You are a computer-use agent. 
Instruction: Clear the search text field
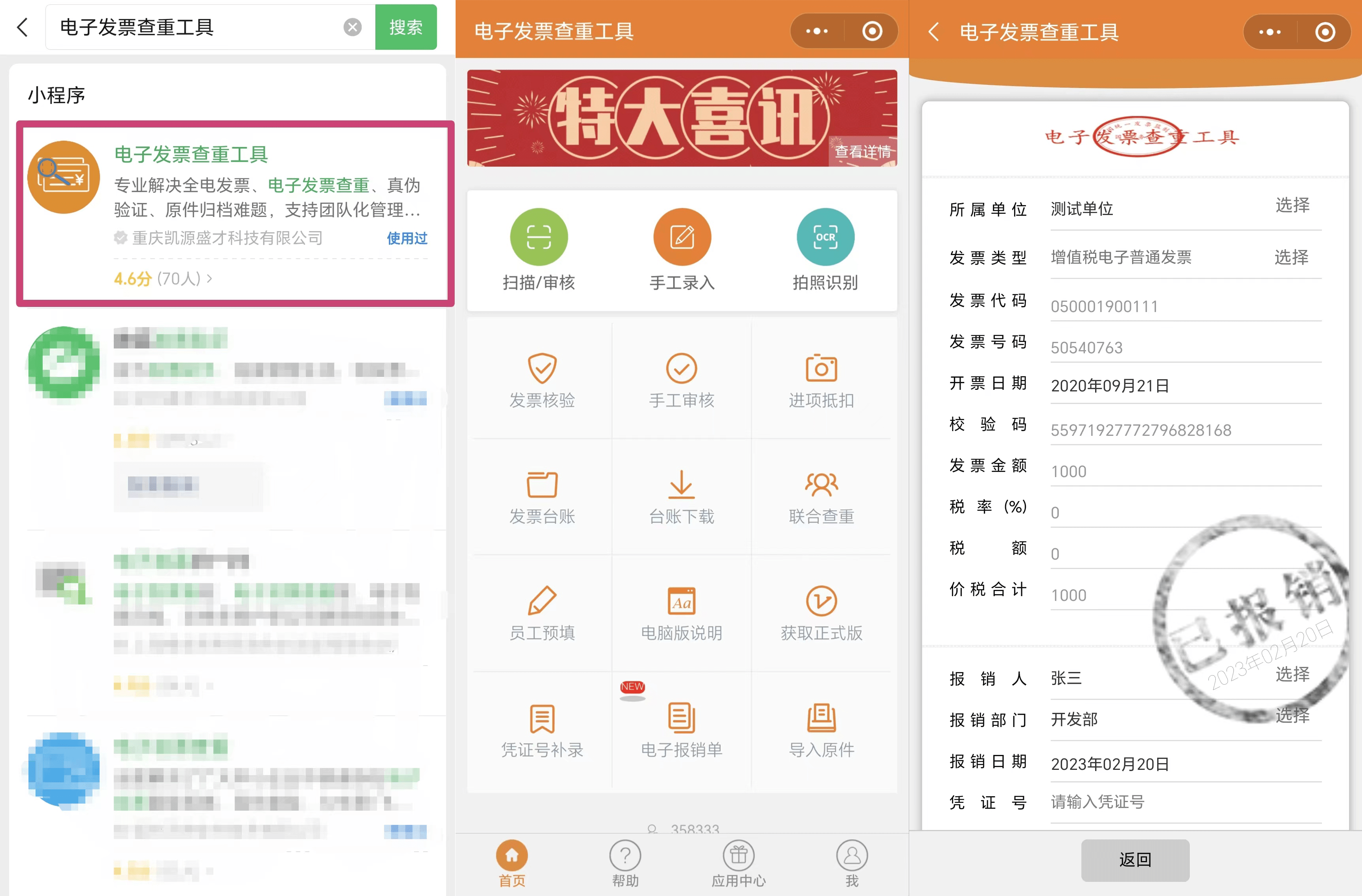(353, 27)
